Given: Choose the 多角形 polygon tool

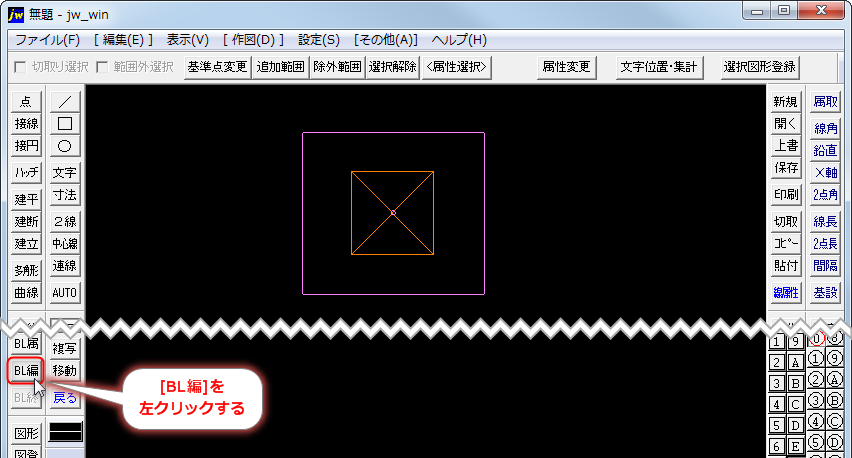Looking at the screenshot, I should pyautogui.click(x=26, y=271).
